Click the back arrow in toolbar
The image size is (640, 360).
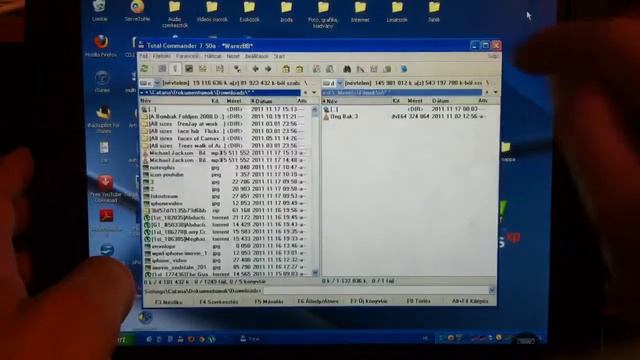pyautogui.click(x=256, y=69)
